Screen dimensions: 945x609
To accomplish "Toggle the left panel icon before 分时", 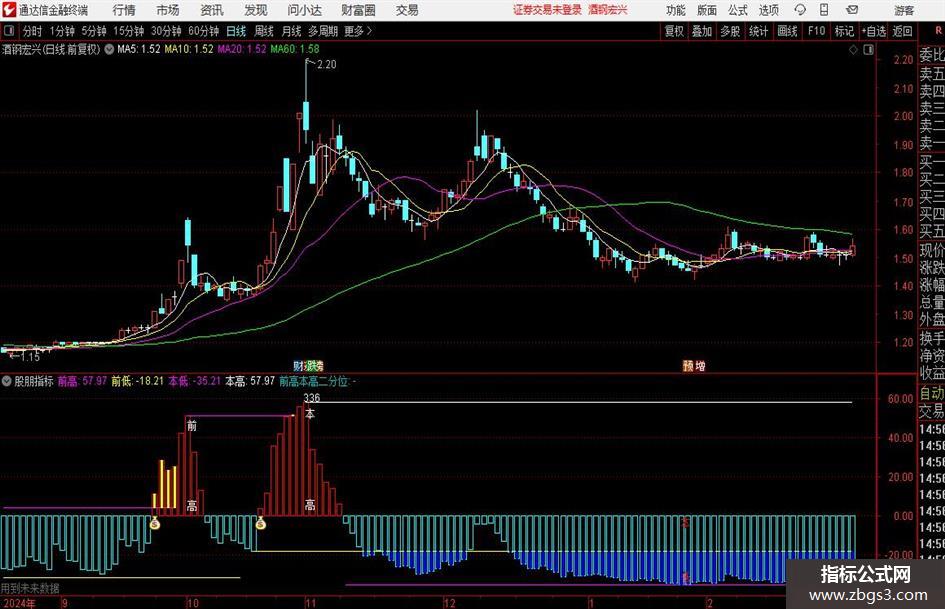I will pyautogui.click(x=9, y=31).
